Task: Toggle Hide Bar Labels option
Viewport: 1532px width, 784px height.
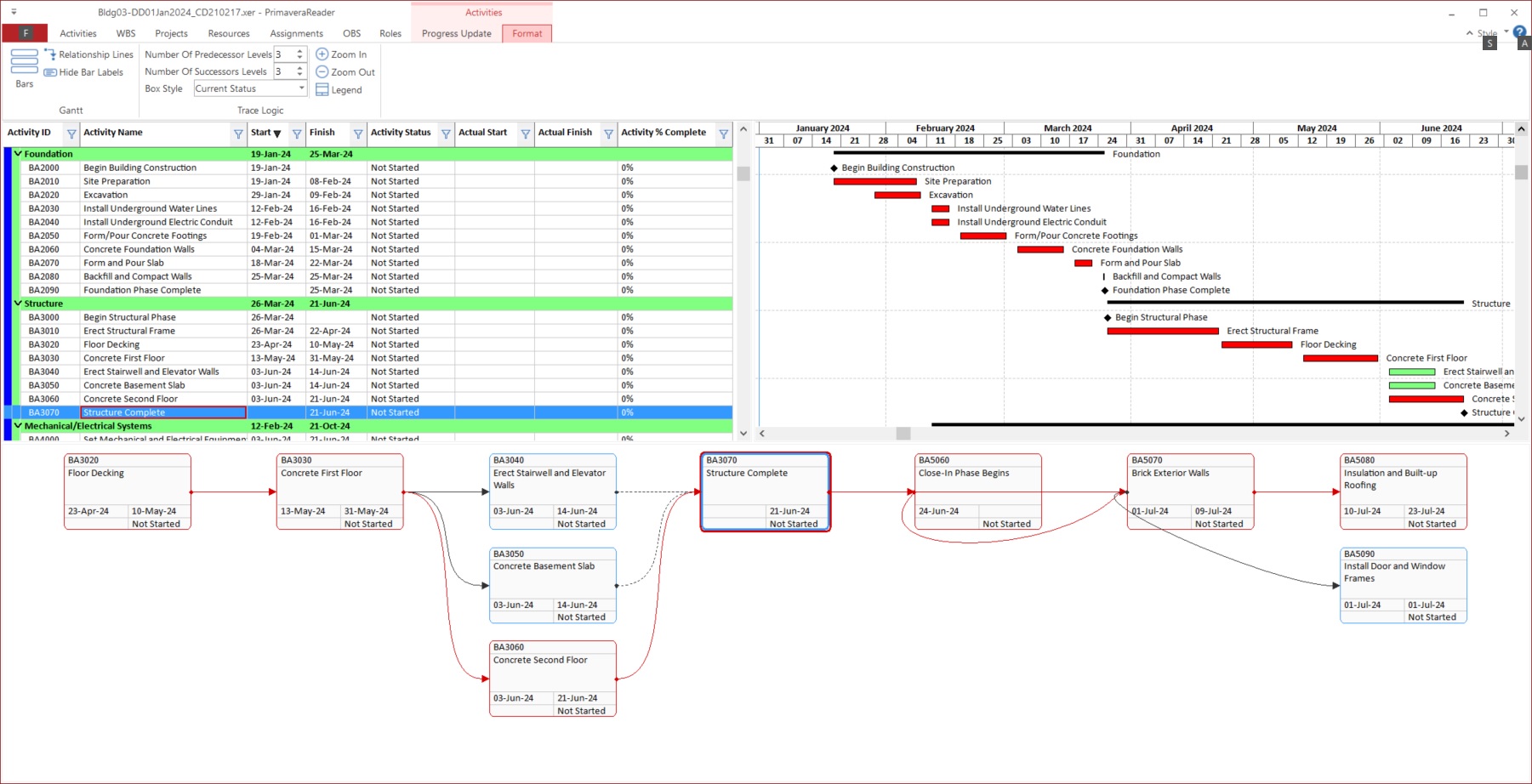Action: [x=83, y=72]
